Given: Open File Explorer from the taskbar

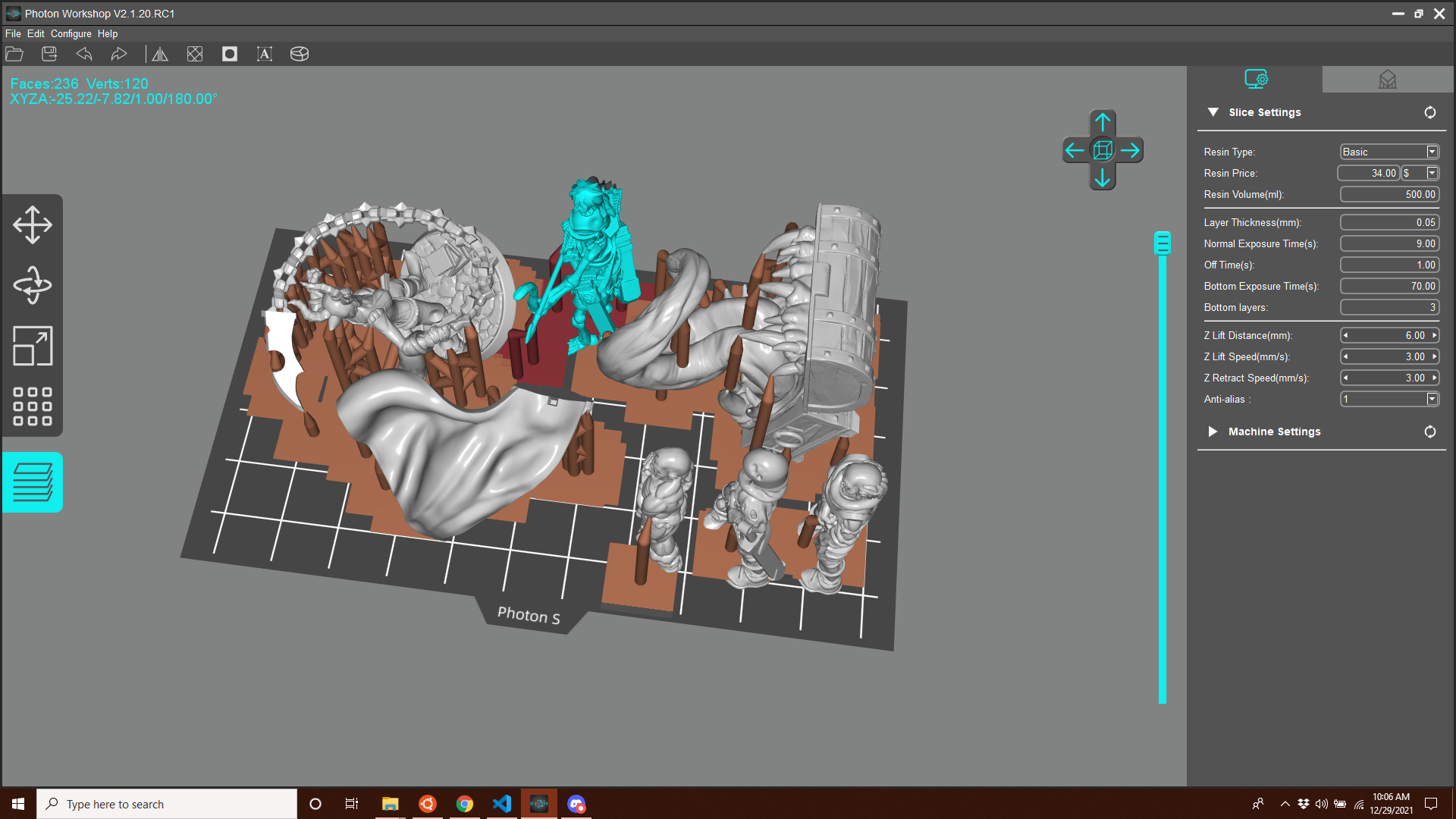Looking at the screenshot, I should [x=390, y=804].
